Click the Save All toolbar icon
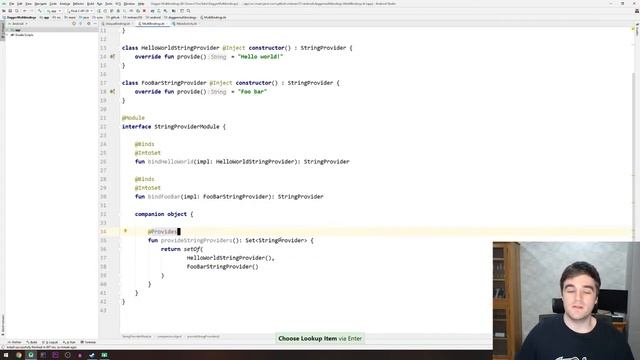Viewport: 640px width, 360px height. pos(10,11)
